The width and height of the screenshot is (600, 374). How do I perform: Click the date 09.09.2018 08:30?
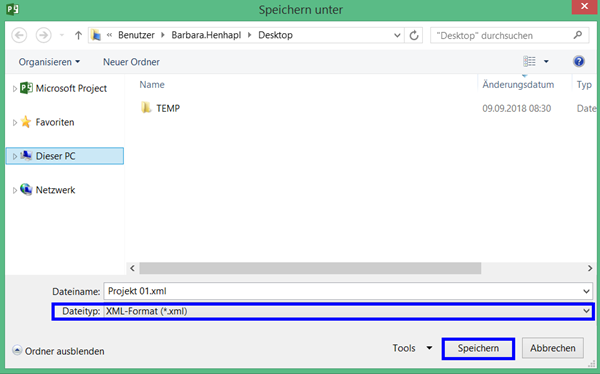[517, 108]
